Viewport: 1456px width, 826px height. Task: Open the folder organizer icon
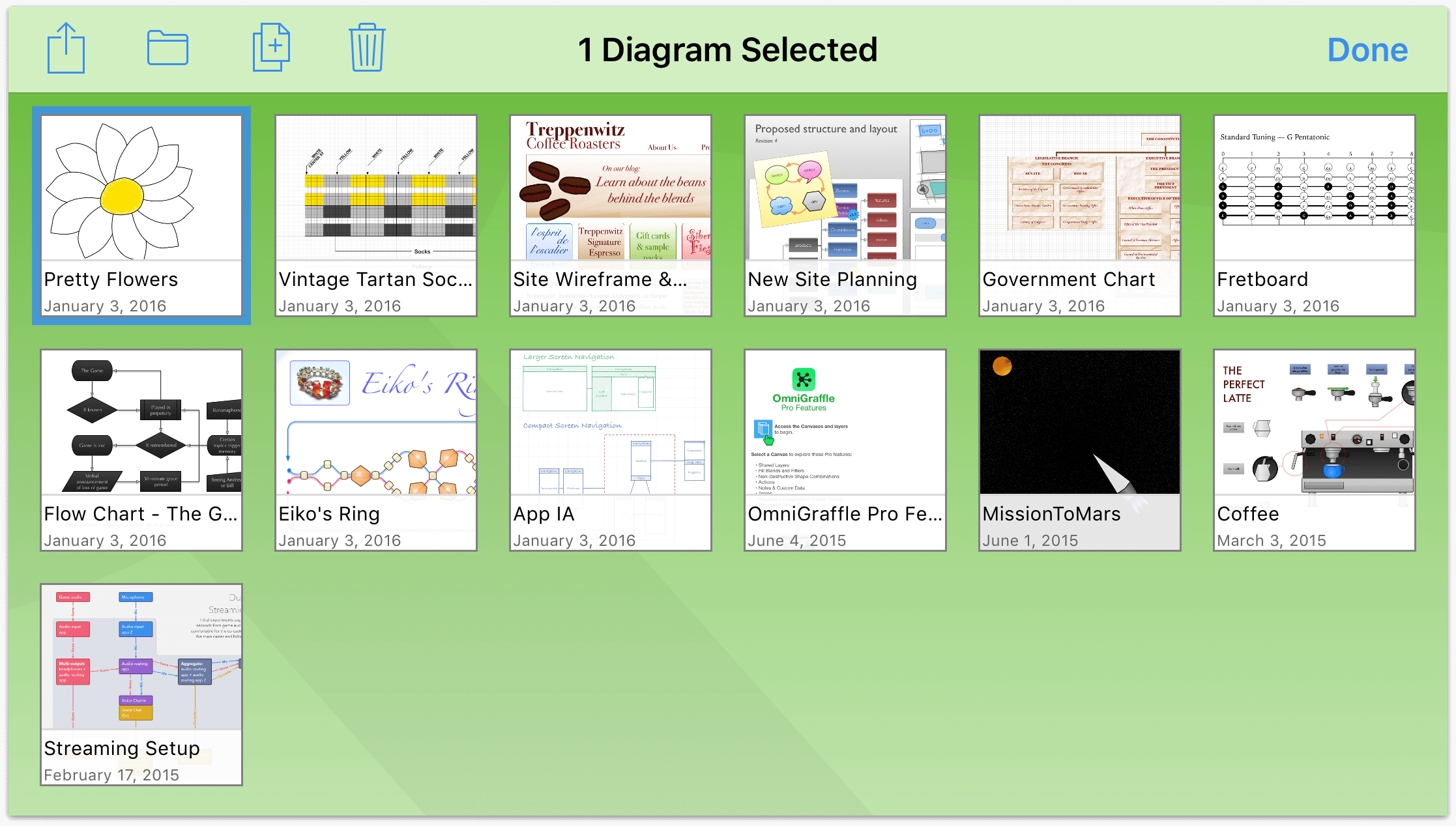point(167,48)
